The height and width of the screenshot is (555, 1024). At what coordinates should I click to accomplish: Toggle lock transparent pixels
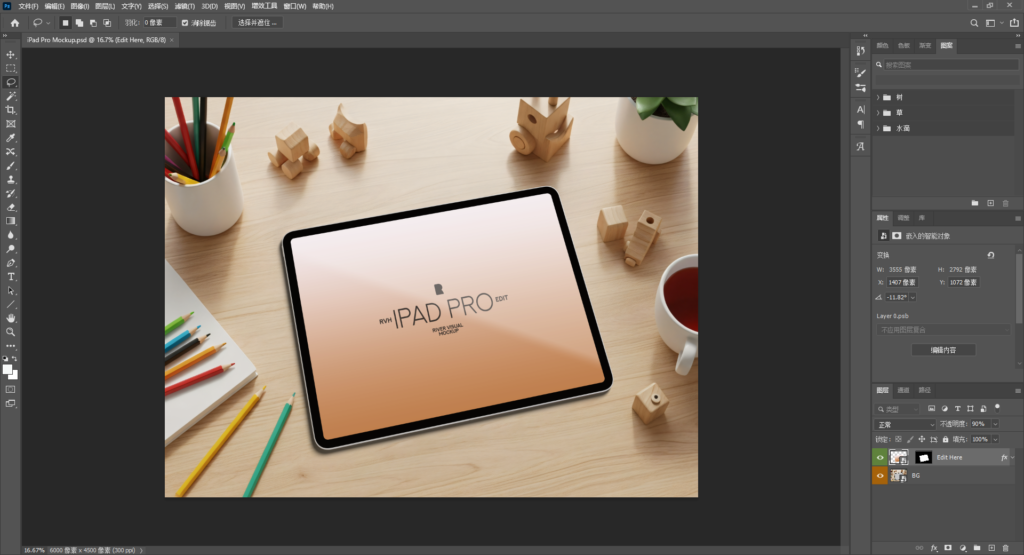[x=899, y=439]
